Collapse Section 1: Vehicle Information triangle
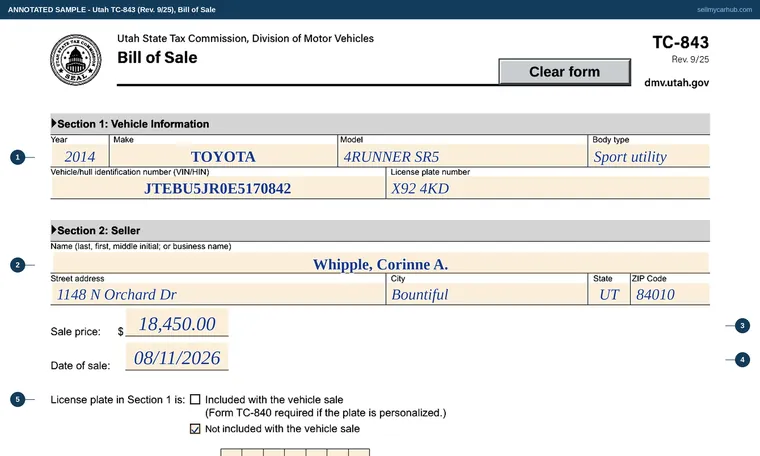 tap(54, 124)
